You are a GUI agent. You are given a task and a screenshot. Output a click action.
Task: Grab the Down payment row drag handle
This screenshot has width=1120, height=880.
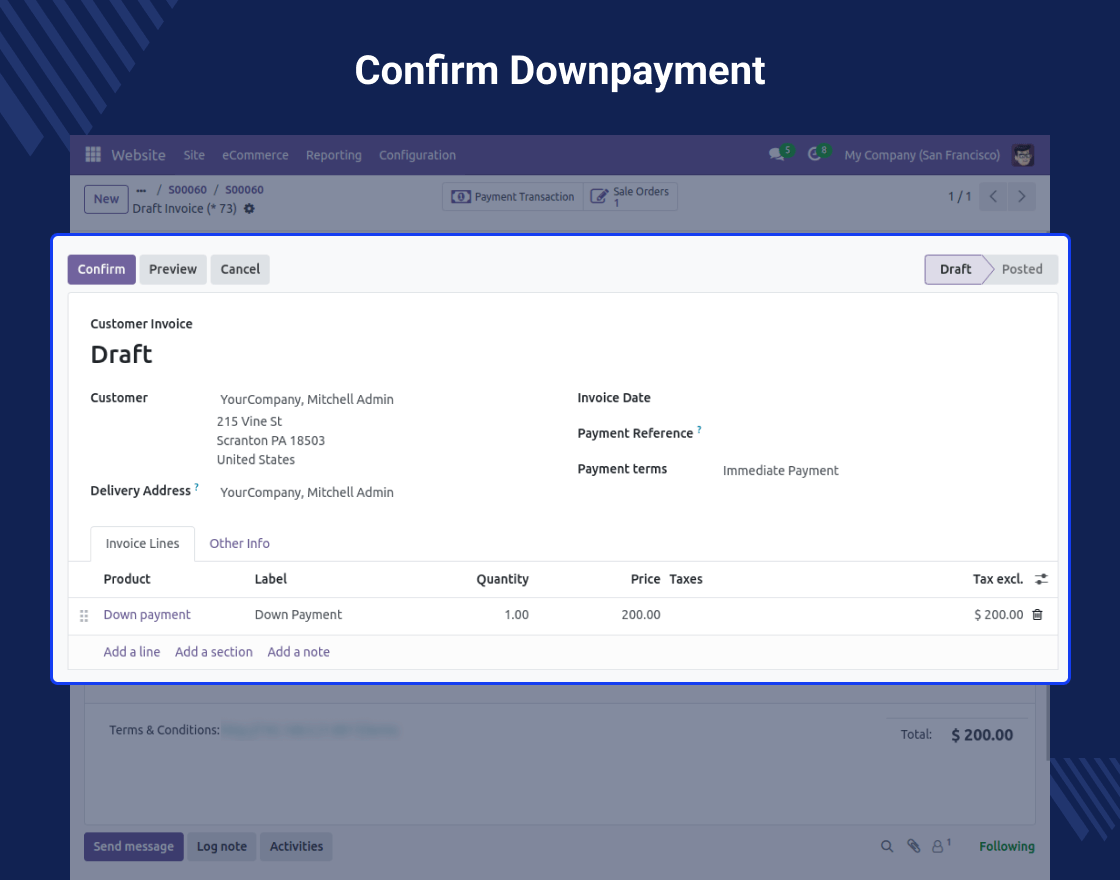pos(84,615)
